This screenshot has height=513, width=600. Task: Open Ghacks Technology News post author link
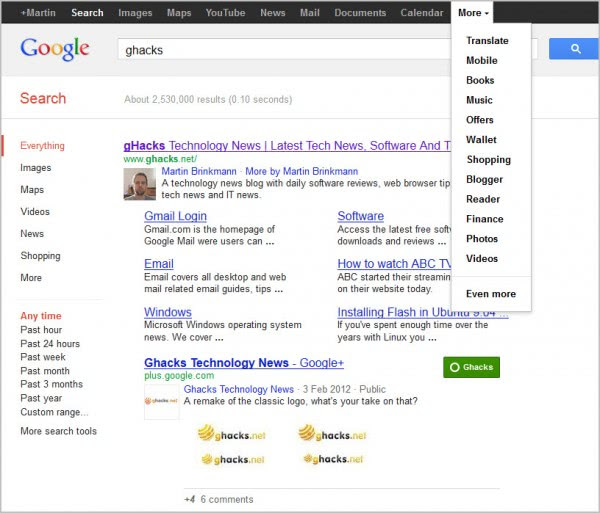[238, 389]
